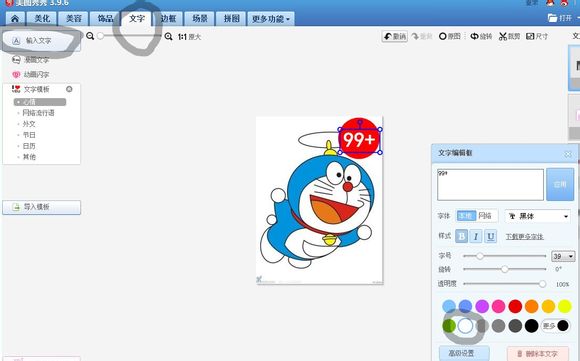The width and height of the screenshot is (580, 361).
Task: Pick the green color swatch
Action: pyautogui.click(x=449, y=326)
